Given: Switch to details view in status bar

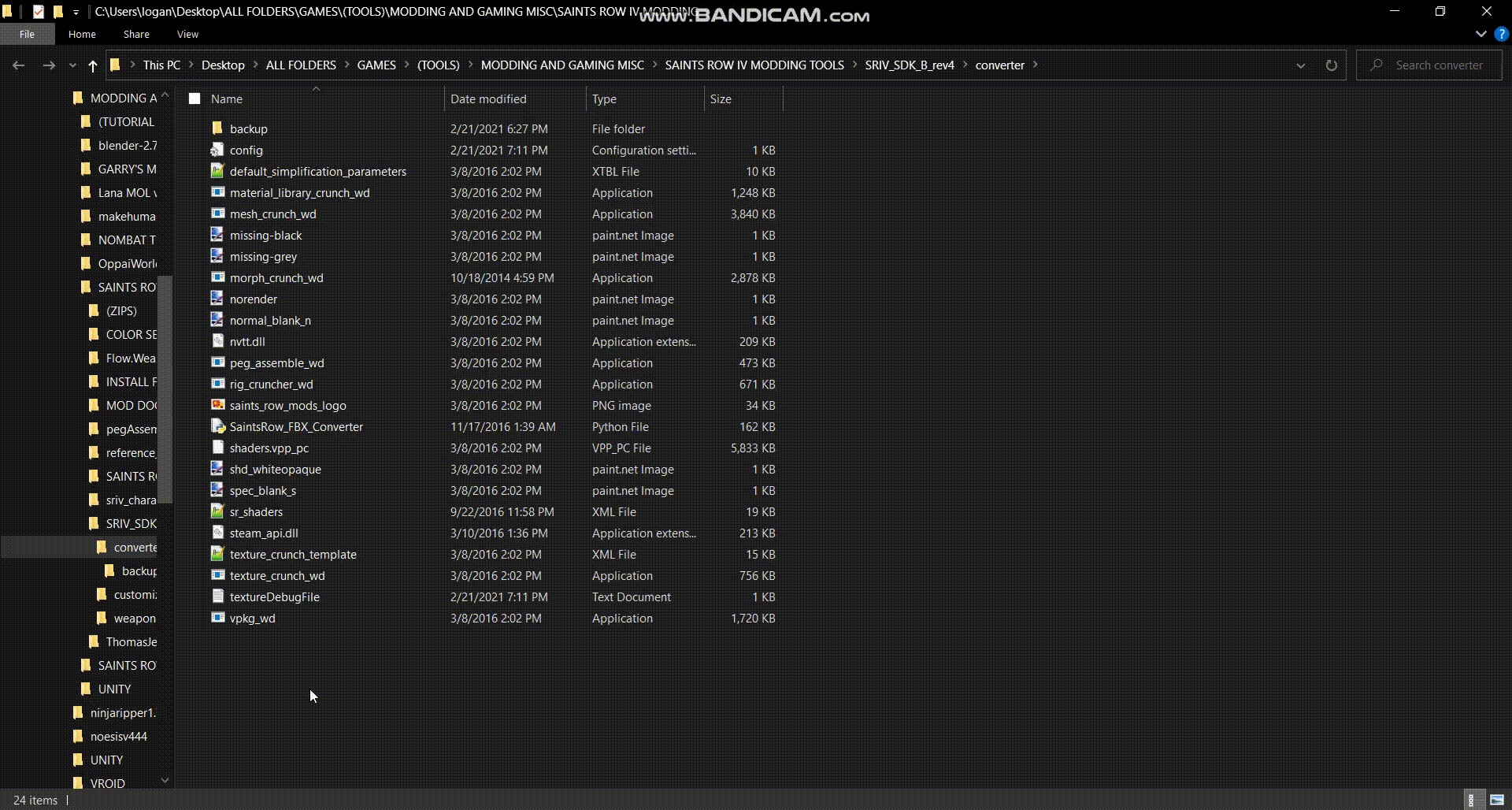Looking at the screenshot, I should pyautogui.click(x=1473, y=800).
